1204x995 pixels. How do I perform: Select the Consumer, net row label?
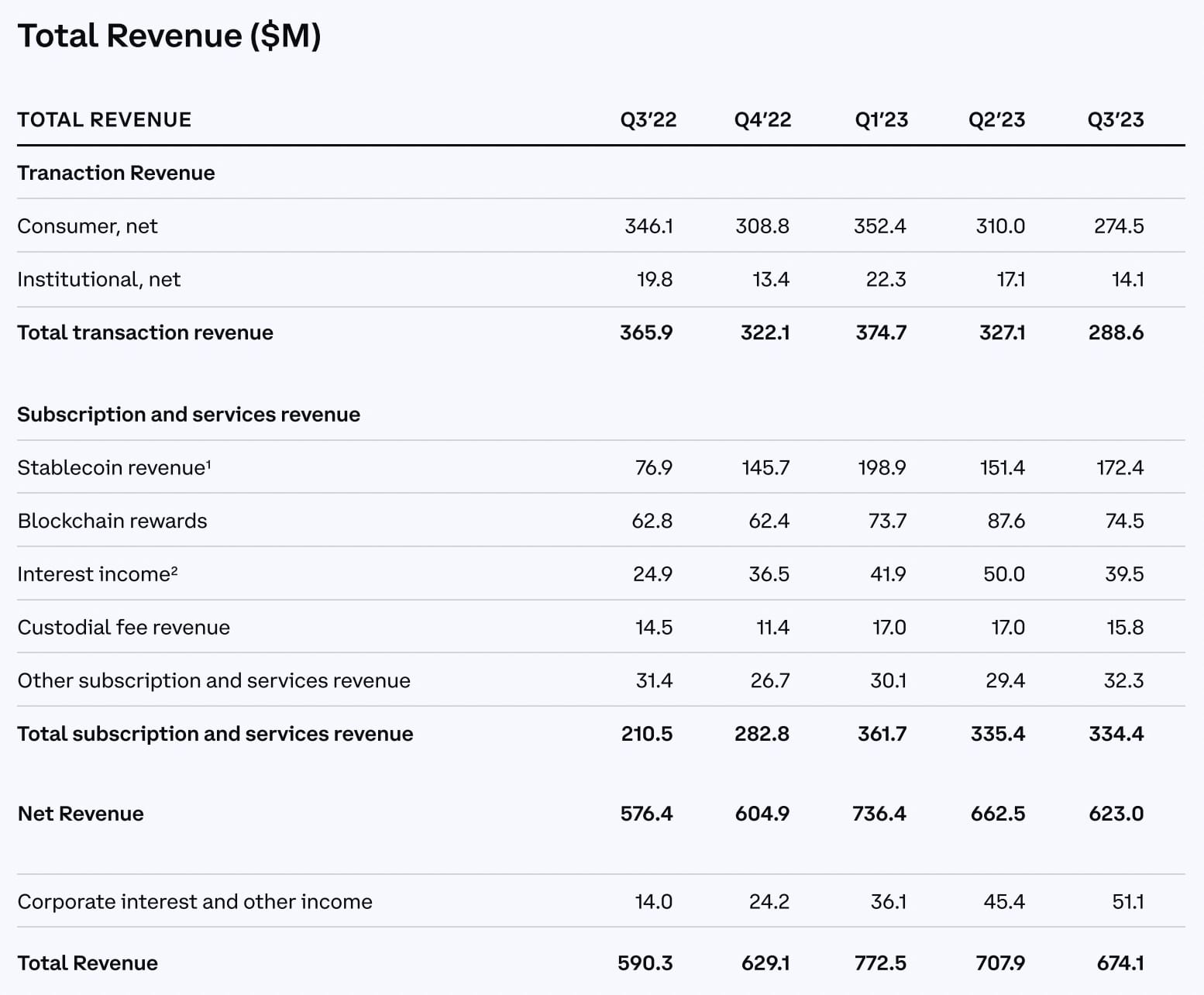coord(87,226)
